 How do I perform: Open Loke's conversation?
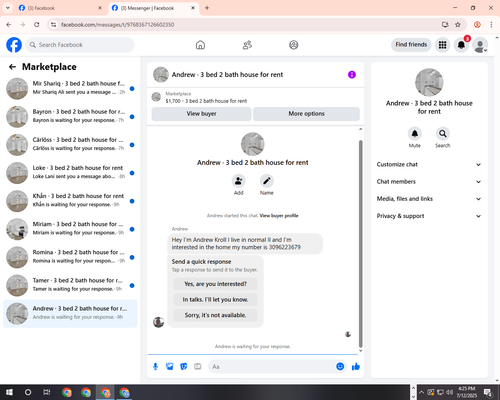coord(70,173)
